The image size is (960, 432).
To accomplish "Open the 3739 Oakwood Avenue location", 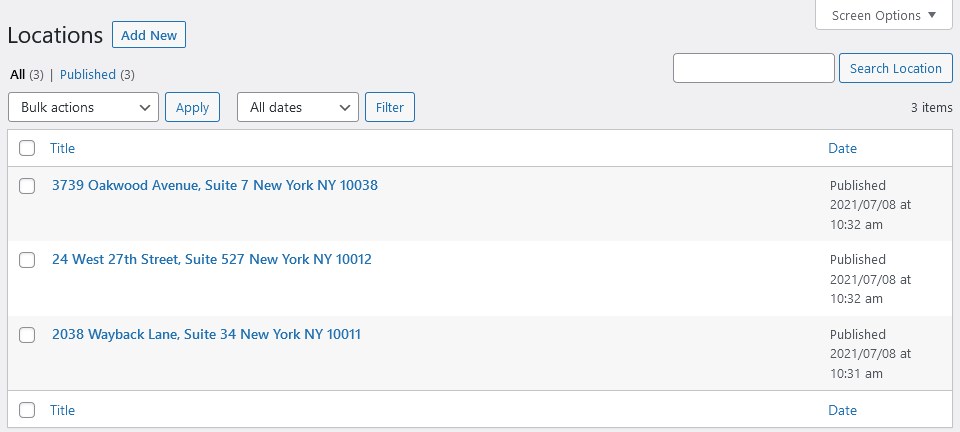I will [x=215, y=185].
